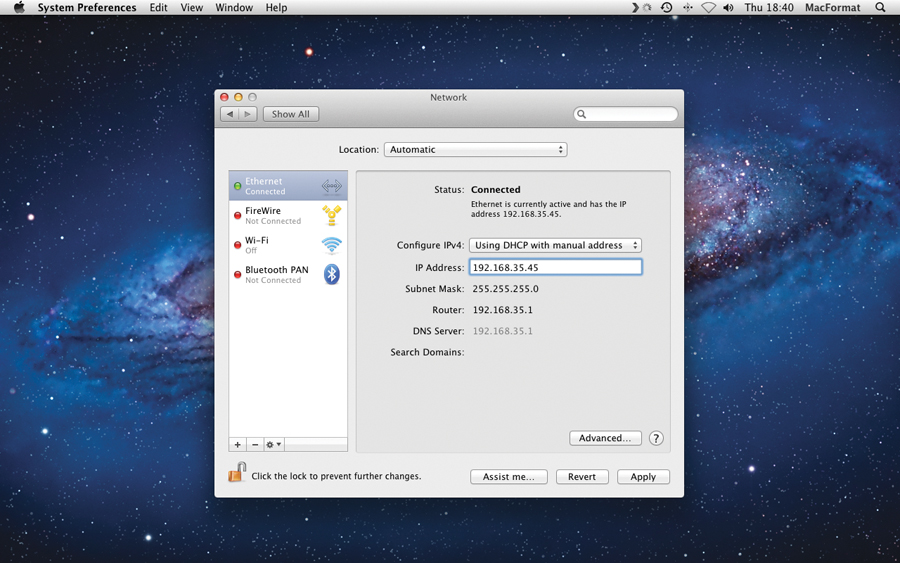This screenshot has width=900, height=563.
Task: Click the lock icon to prevent changes
Action: (237, 472)
